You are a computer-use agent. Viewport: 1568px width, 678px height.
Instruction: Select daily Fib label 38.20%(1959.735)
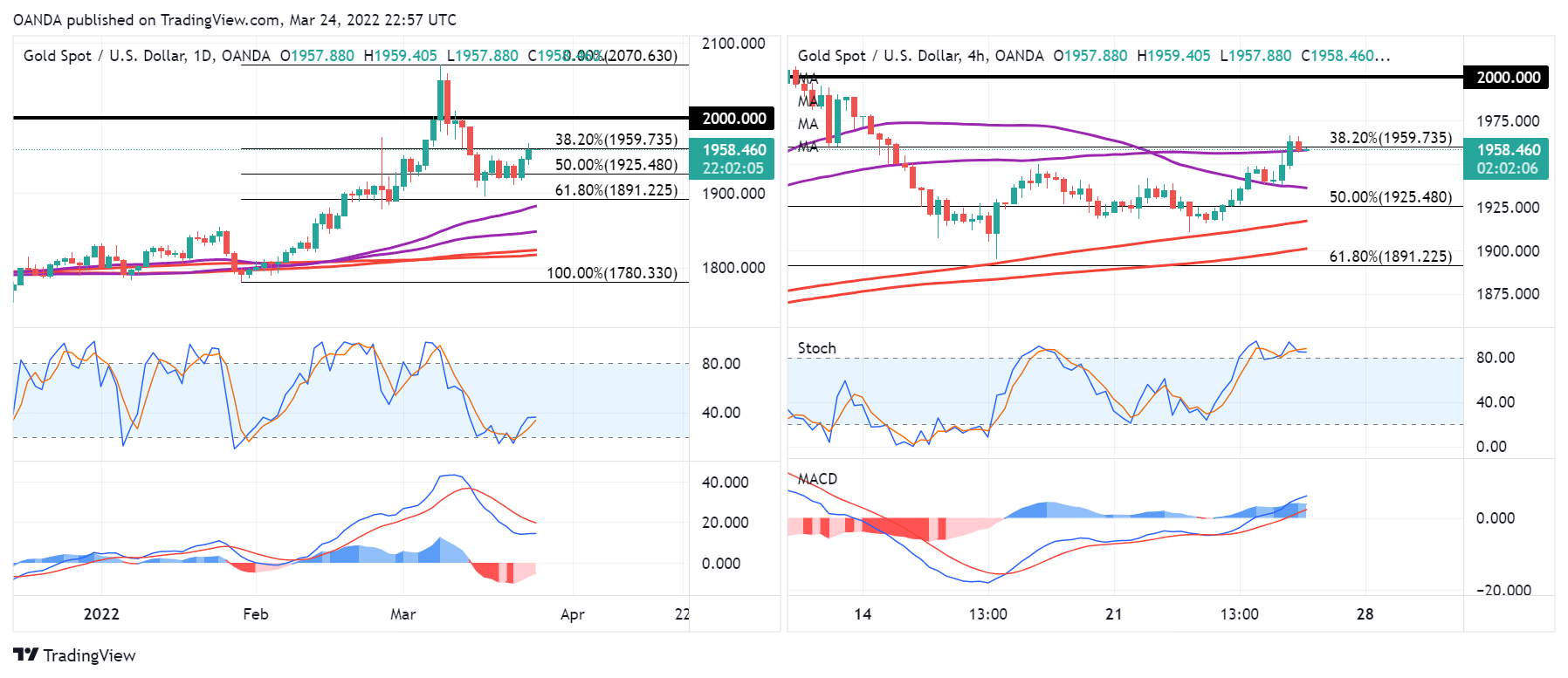[616, 140]
